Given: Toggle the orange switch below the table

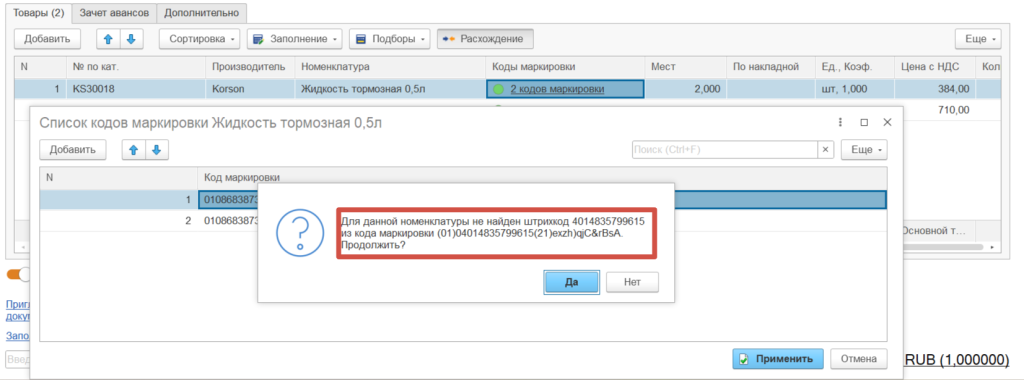Looking at the screenshot, I should tap(18, 274).
